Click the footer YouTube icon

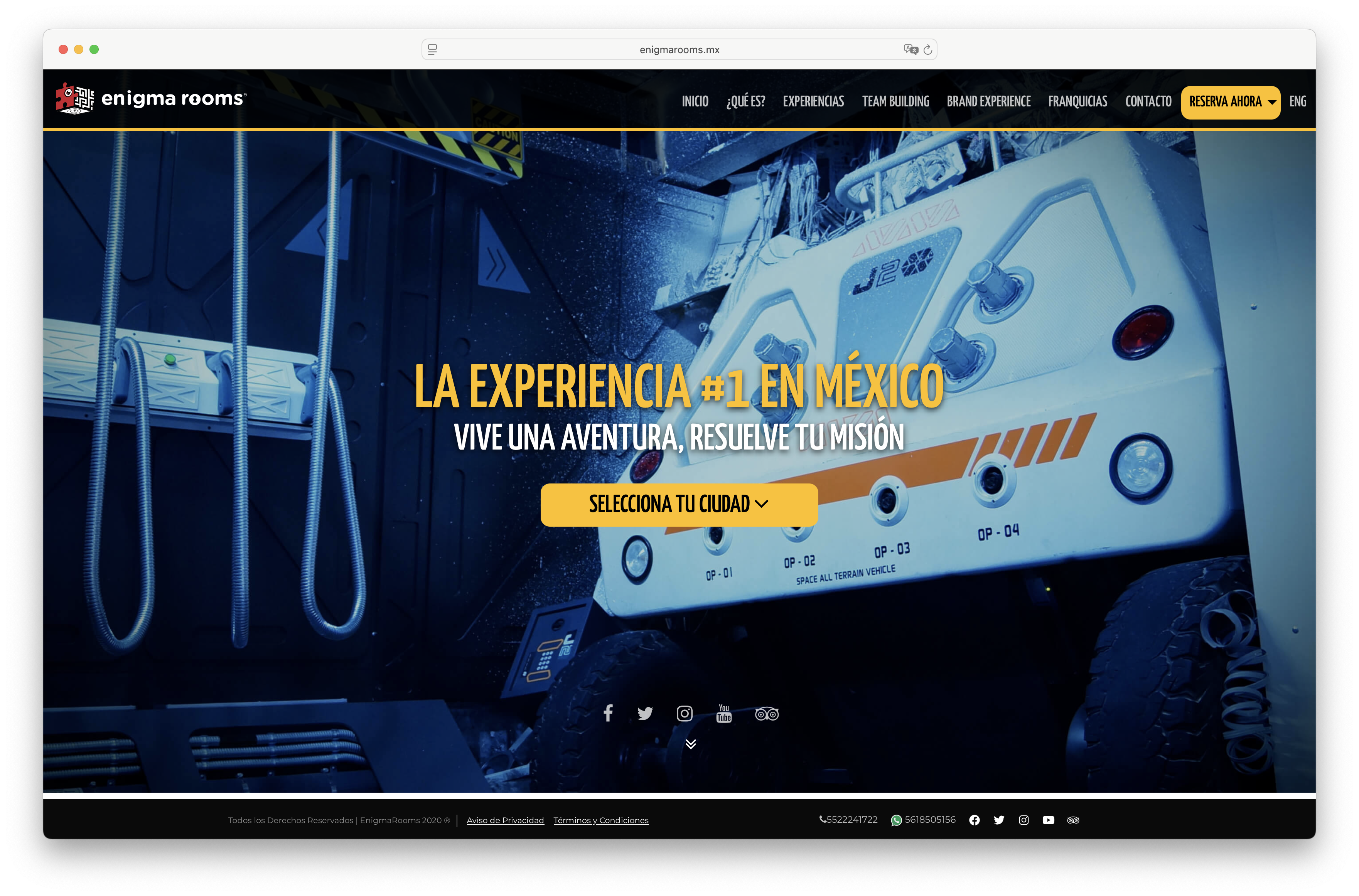point(1048,820)
